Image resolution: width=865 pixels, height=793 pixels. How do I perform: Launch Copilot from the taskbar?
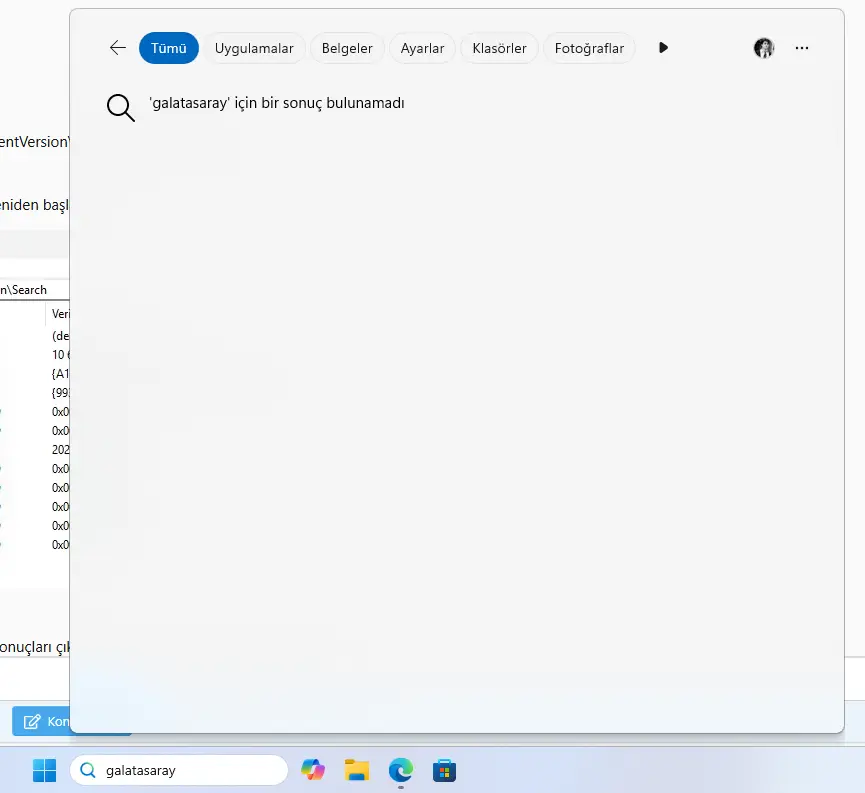tap(313, 770)
